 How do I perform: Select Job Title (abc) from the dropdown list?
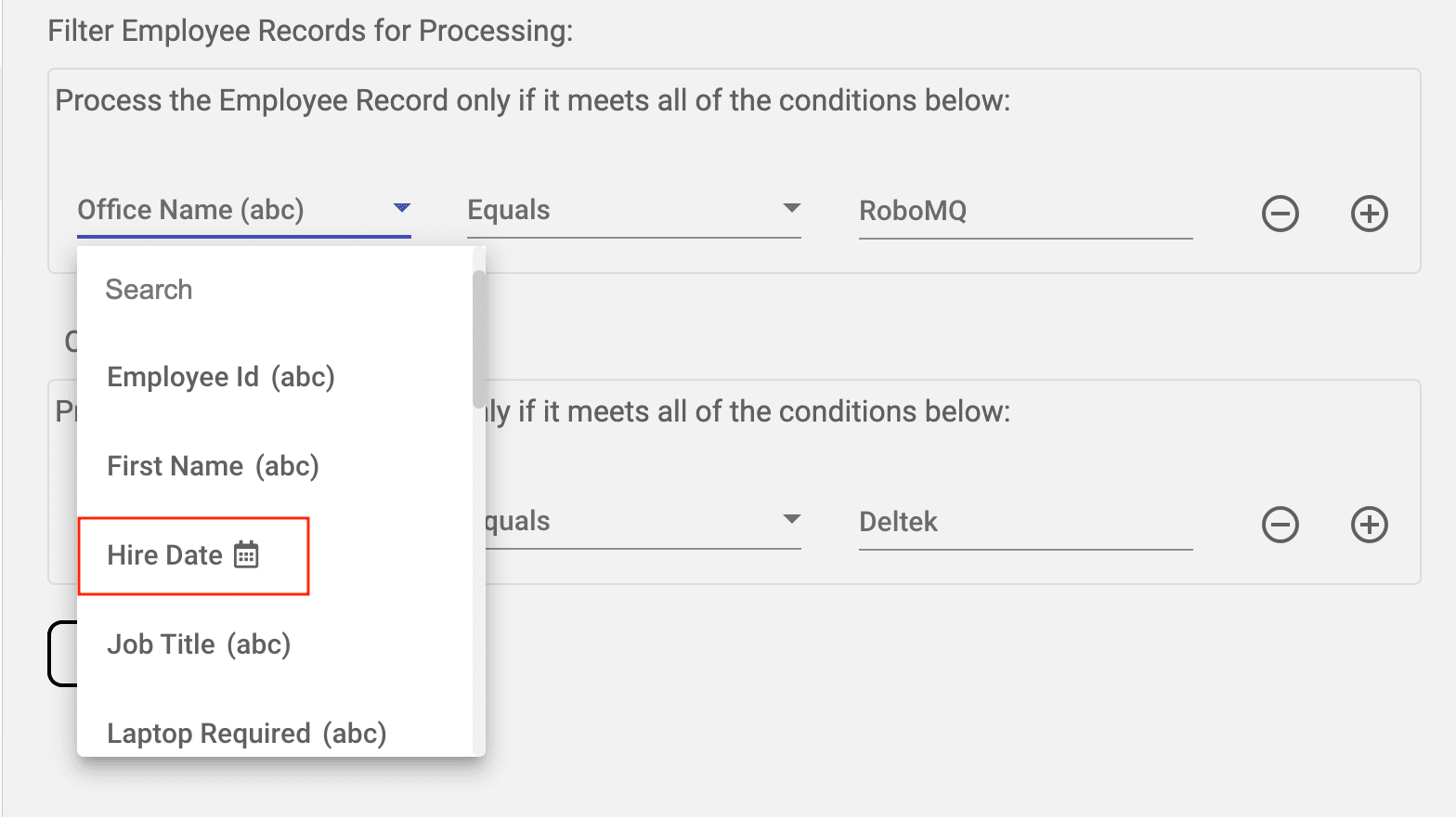click(199, 644)
